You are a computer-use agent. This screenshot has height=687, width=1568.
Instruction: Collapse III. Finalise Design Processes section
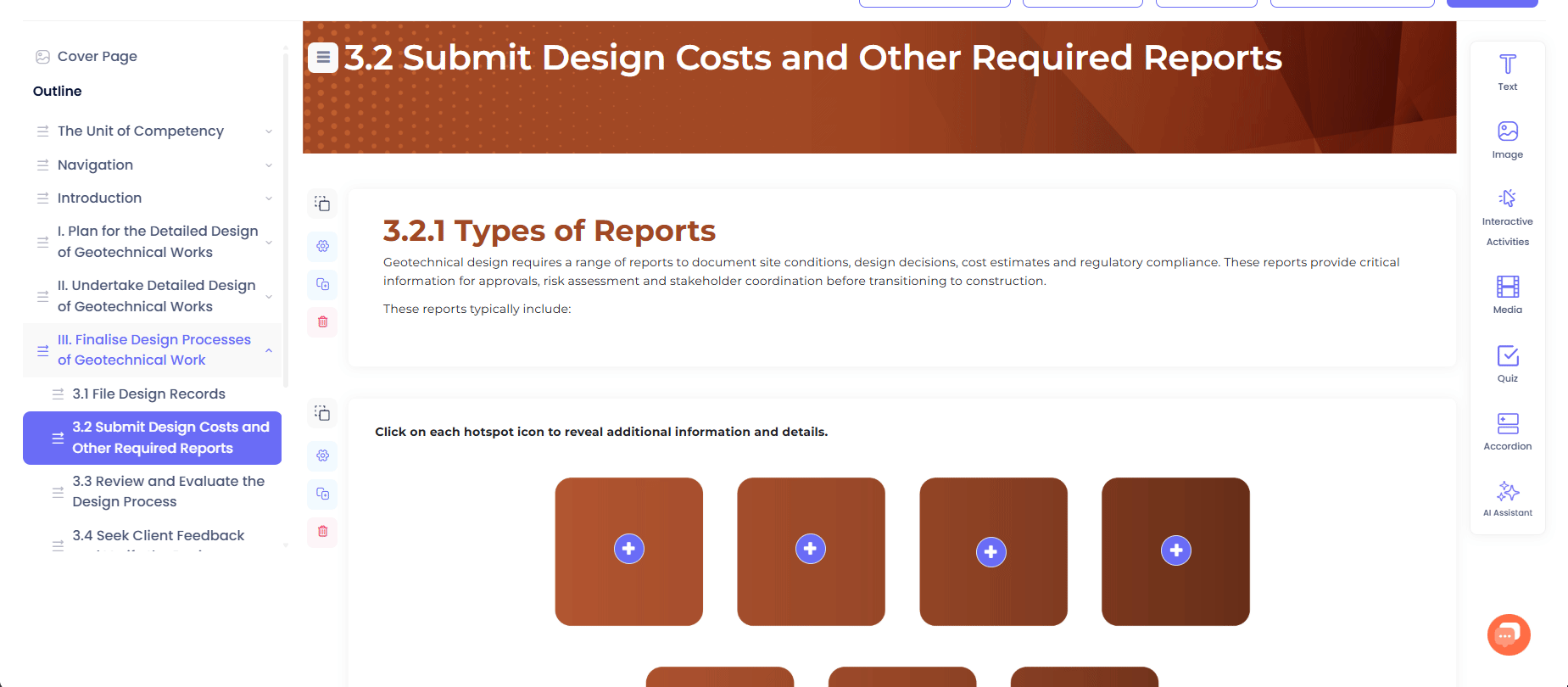[268, 350]
